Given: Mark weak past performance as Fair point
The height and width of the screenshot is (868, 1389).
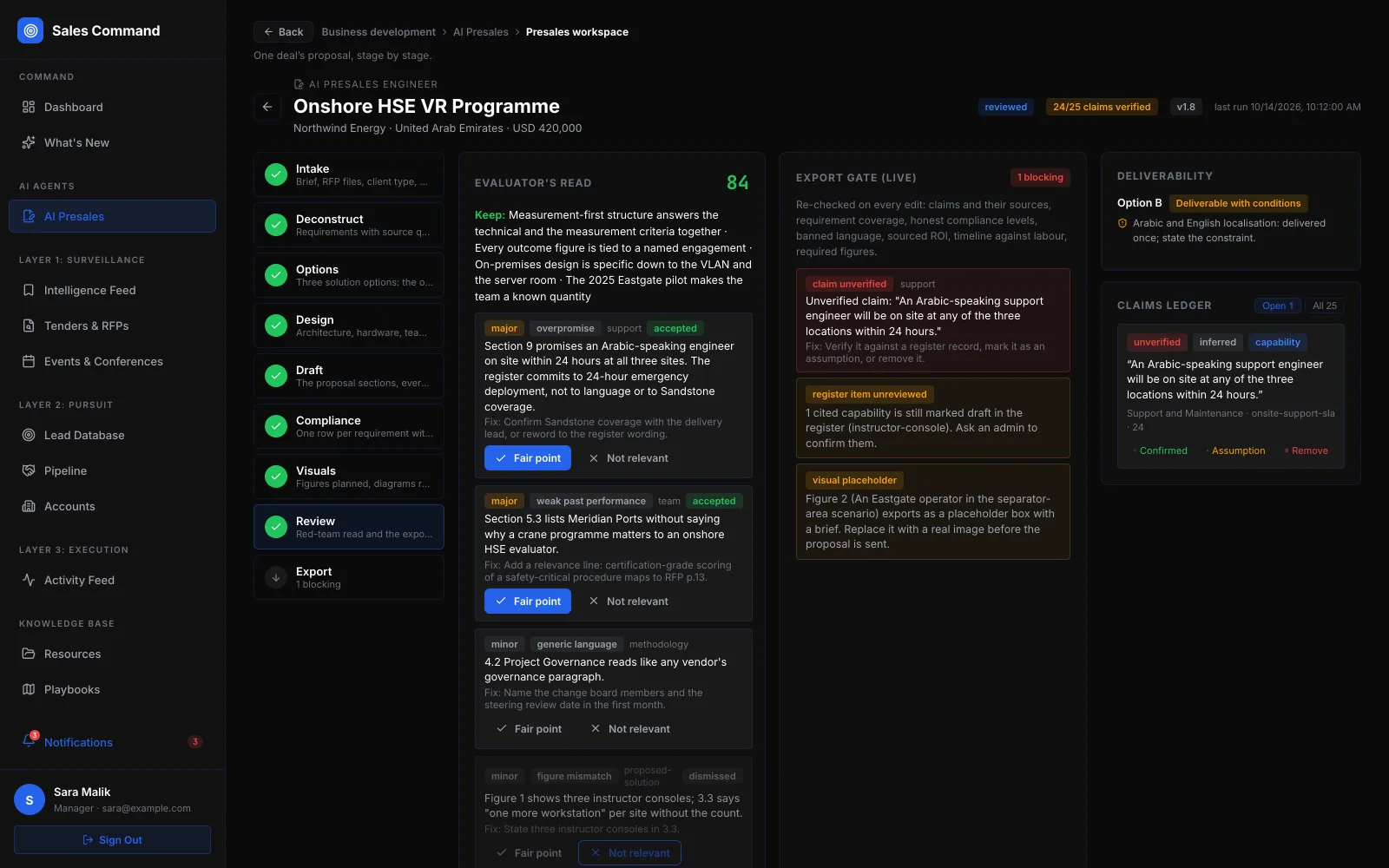Looking at the screenshot, I should [x=528, y=601].
